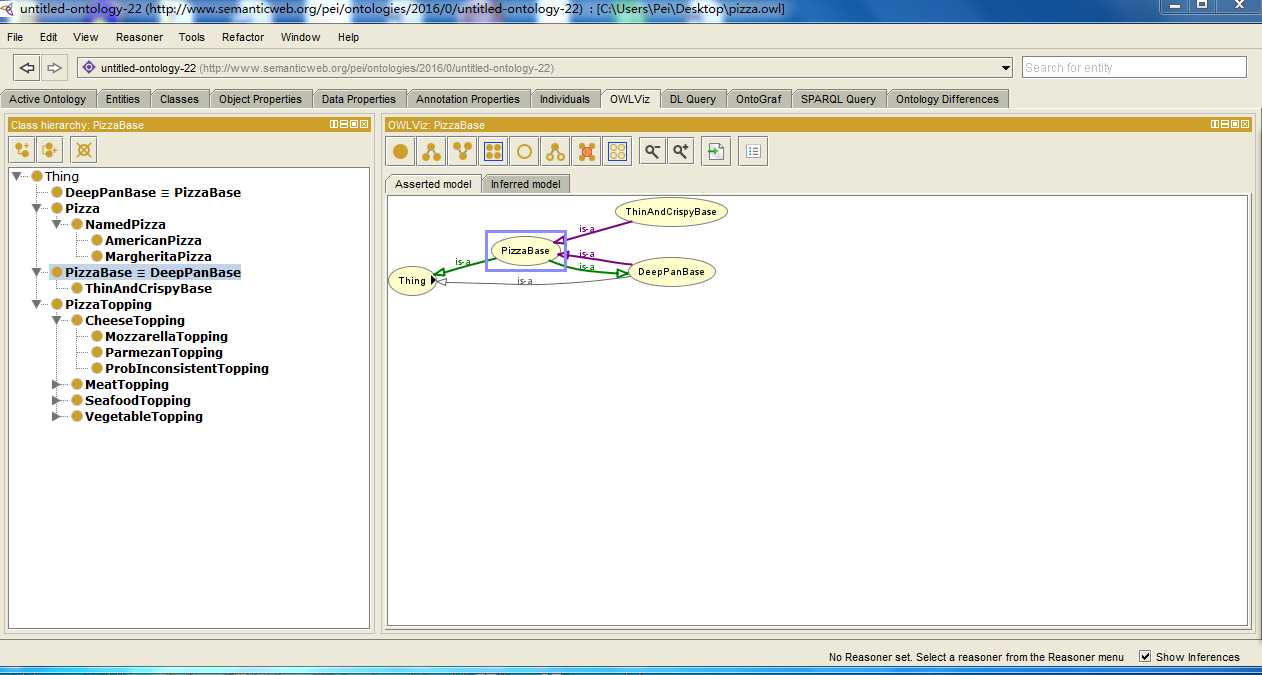
Task: Close the OWLViz panel via header icon
Action: pos(1245,124)
